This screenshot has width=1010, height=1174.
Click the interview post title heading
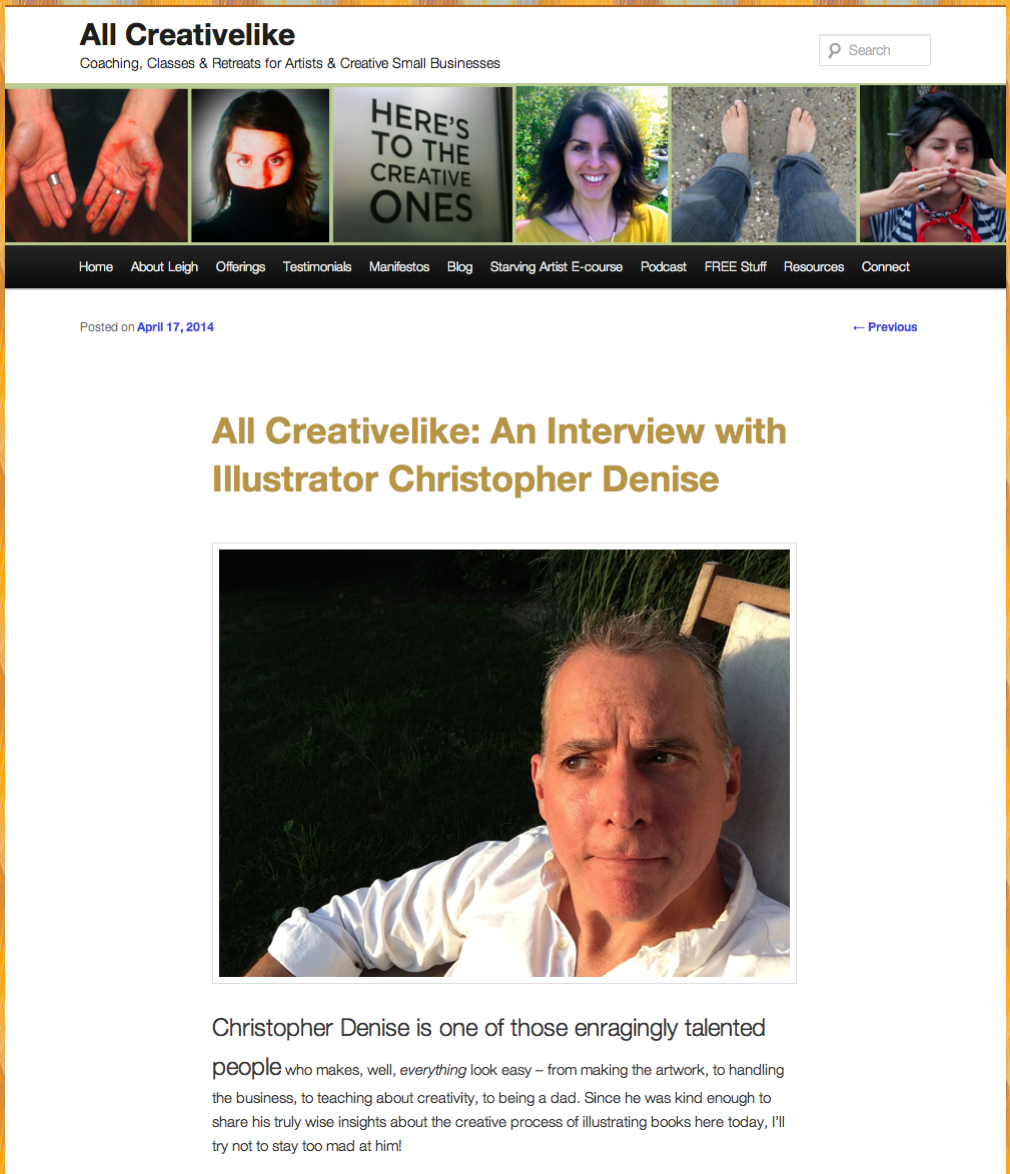coord(499,455)
